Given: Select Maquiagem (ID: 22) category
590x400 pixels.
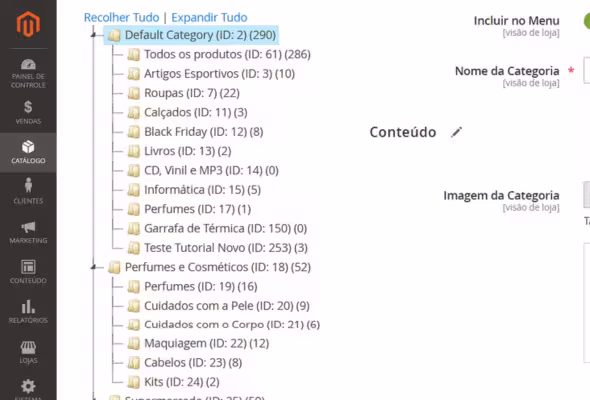Looking at the screenshot, I should coord(207,343).
